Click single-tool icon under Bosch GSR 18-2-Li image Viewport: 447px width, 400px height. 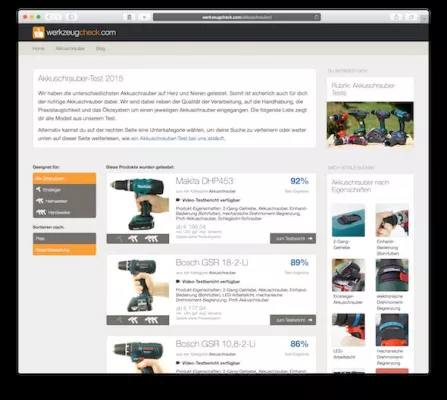pyautogui.click(x=119, y=320)
